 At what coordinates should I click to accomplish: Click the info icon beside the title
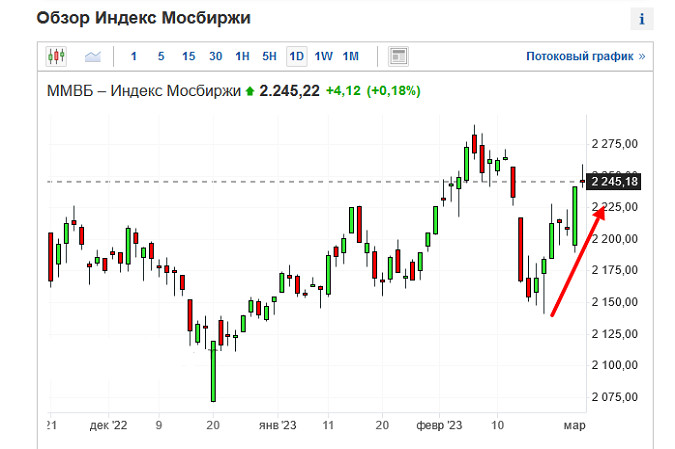pos(641,19)
